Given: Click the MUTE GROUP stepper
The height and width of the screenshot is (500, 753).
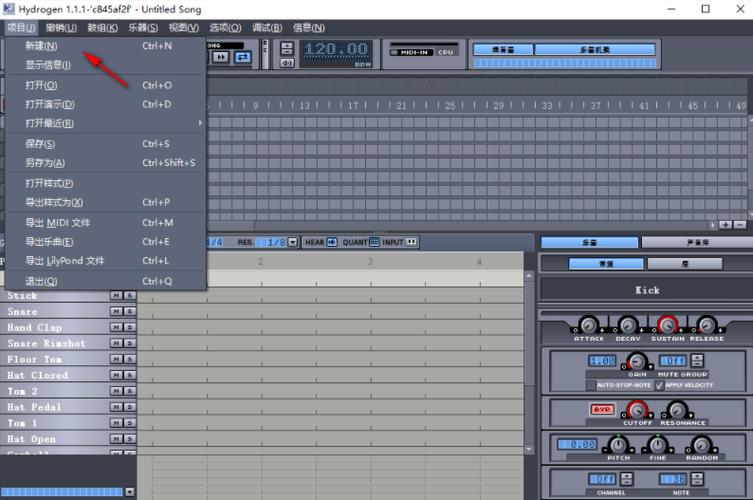Looking at the screenshot, I should [697, 361].
